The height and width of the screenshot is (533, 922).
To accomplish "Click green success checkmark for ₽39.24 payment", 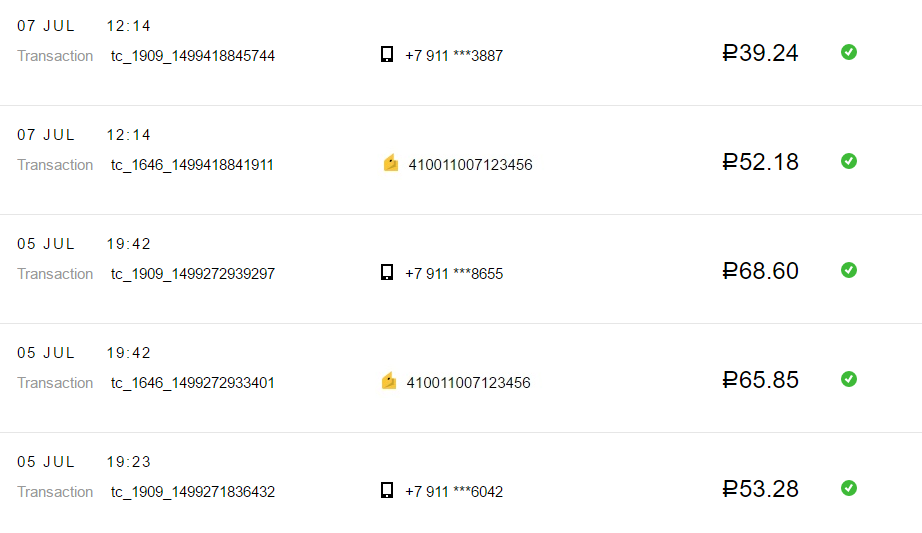I will (848, 52).
